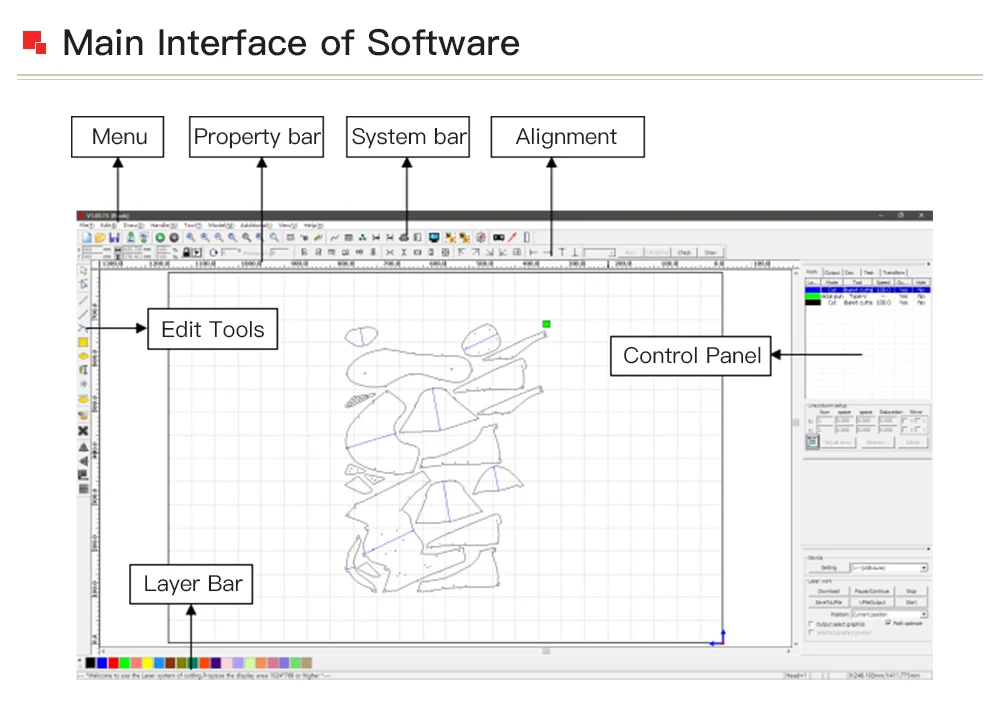1000x703 pixels.
Task: Click the green import icon after Save
Action: click(x=130, y=237)
